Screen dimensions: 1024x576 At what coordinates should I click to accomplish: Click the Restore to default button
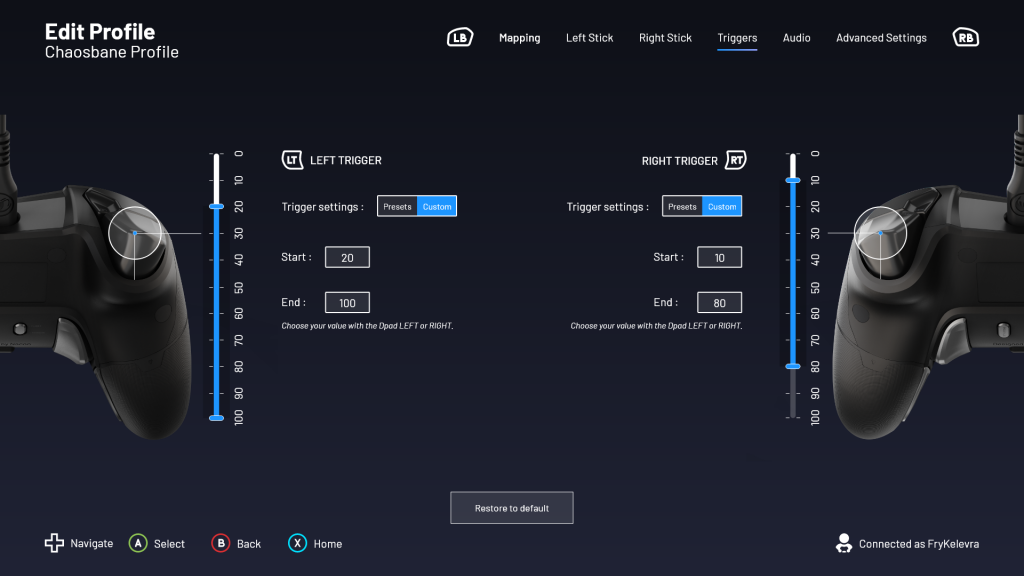[512, 508]
